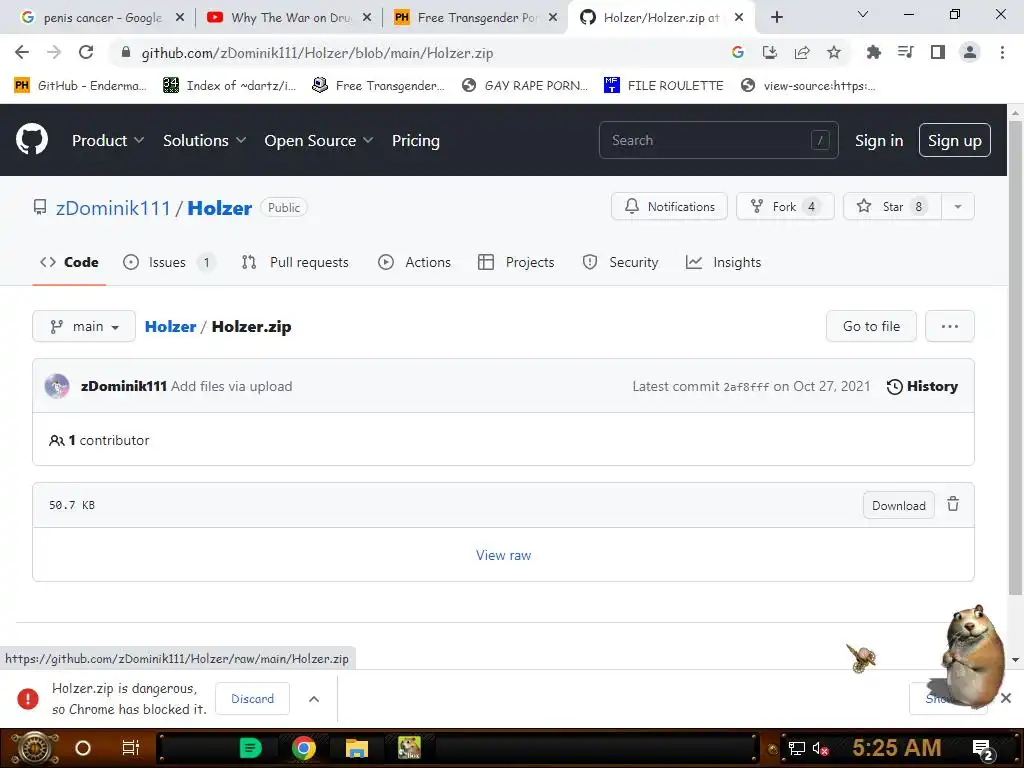Switch to the Code tab
Screen dimensions: 1024x768
69,262
